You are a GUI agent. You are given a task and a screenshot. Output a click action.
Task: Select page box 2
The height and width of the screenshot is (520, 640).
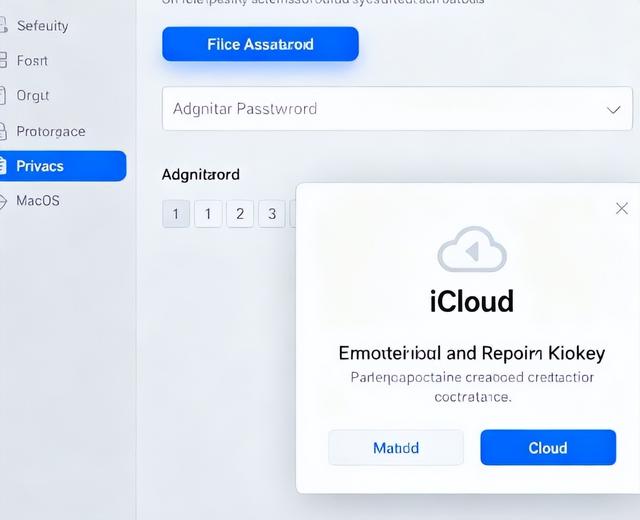[x=240, y=214]
